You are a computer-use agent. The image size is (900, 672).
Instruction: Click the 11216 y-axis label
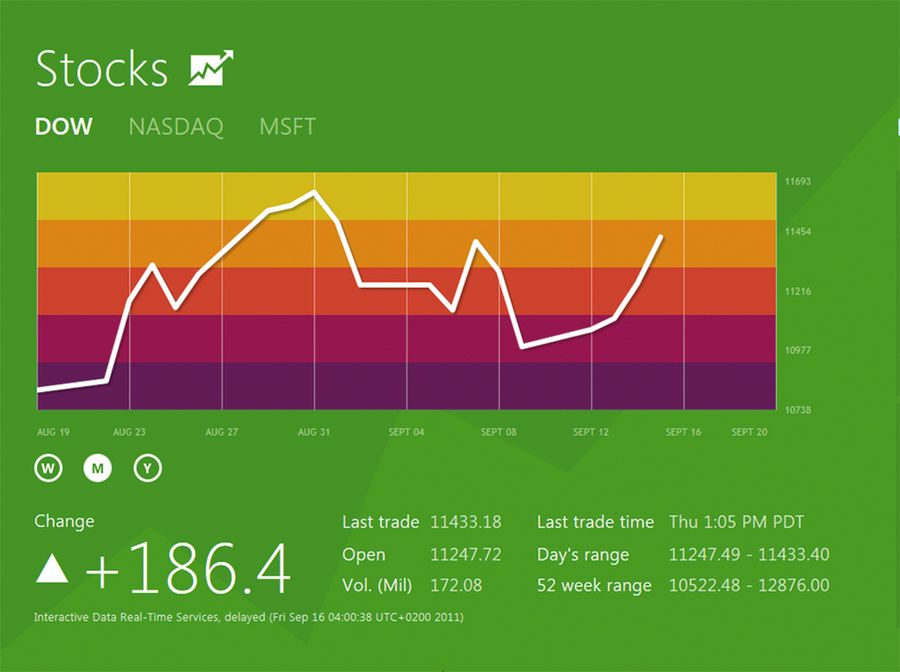pos(798,292)
